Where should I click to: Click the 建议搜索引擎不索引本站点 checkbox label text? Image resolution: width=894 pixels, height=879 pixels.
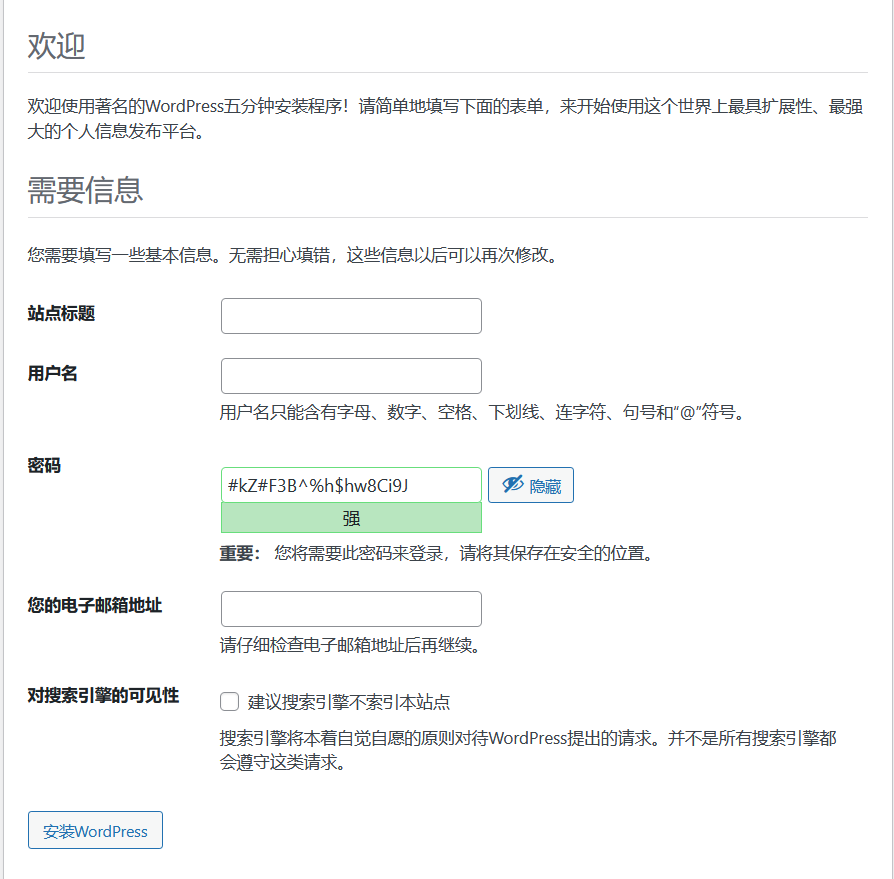tap(349, 702)
